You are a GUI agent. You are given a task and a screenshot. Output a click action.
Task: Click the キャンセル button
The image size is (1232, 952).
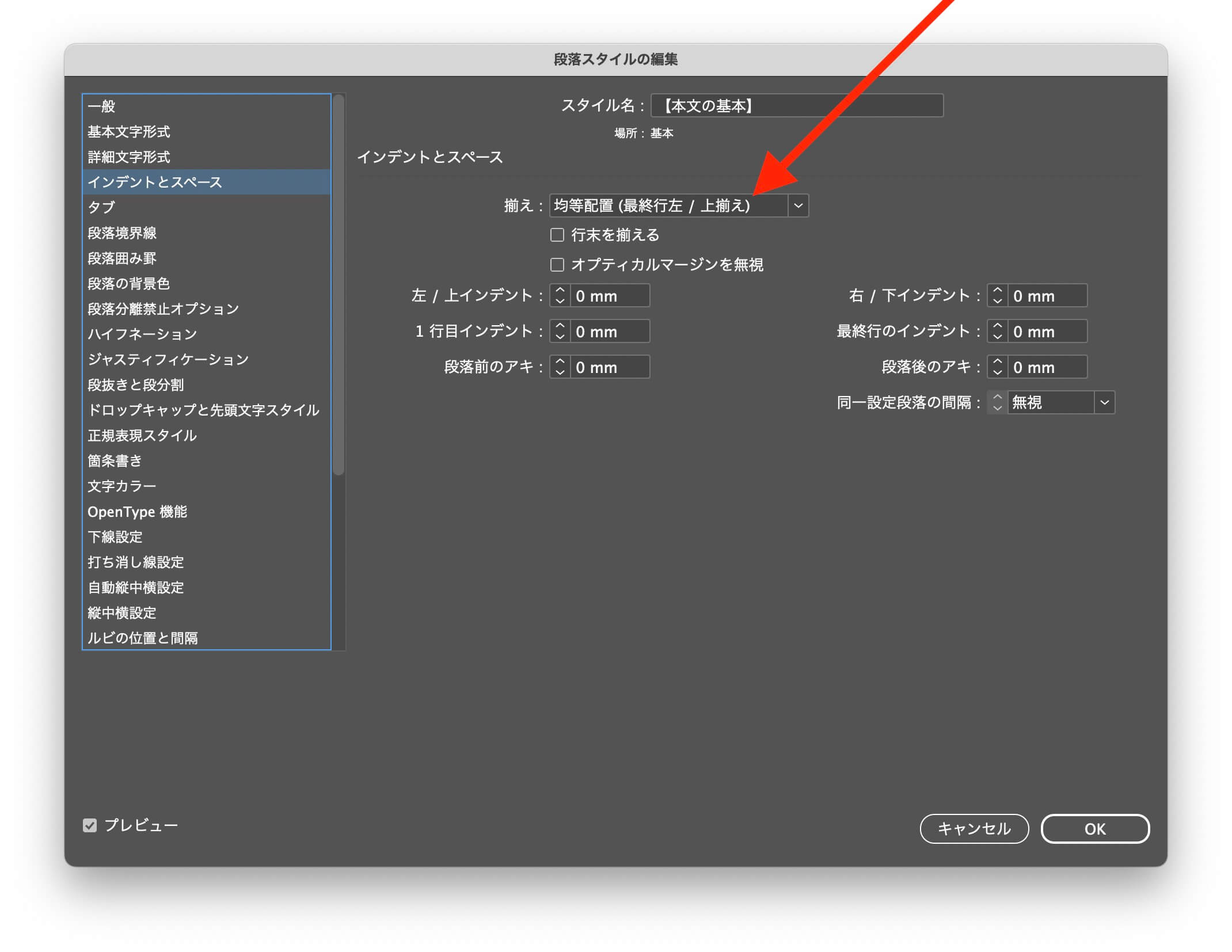tap(974, 829)
